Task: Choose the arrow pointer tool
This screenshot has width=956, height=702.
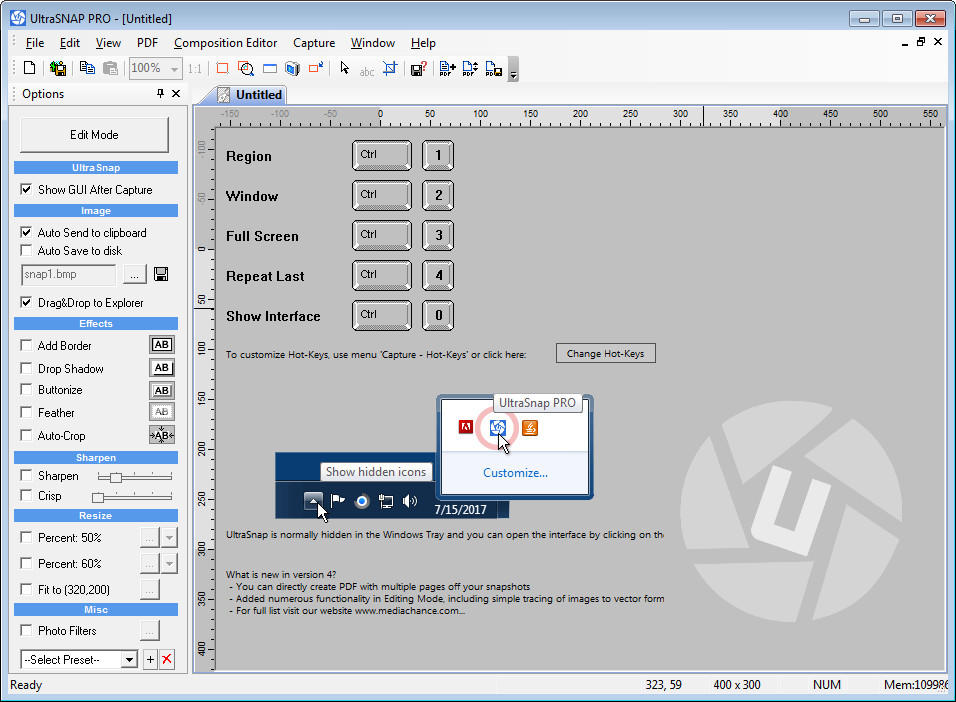Action: click(344, 69)
